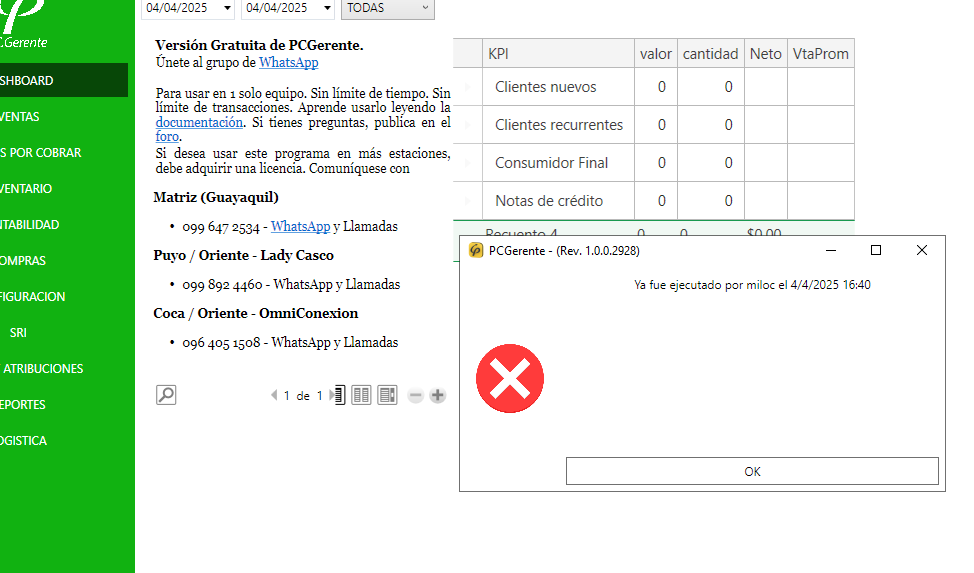The image size is (974, 573).
Task: Click the magnifier search icon in document viewer
Action: [x=166, y=395]
